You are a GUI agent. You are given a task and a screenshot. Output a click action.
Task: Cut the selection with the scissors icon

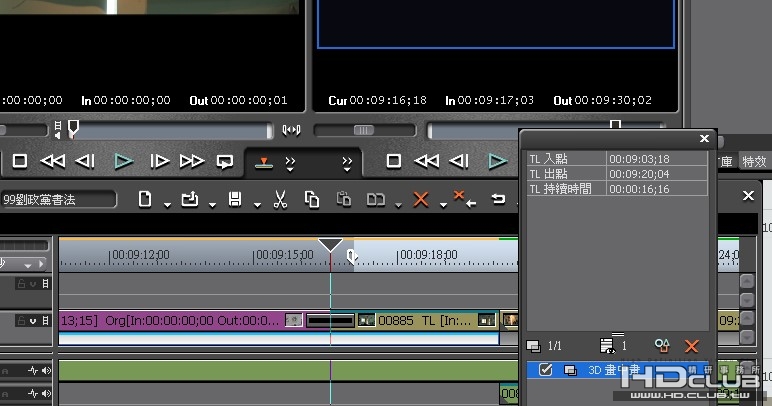280,200
